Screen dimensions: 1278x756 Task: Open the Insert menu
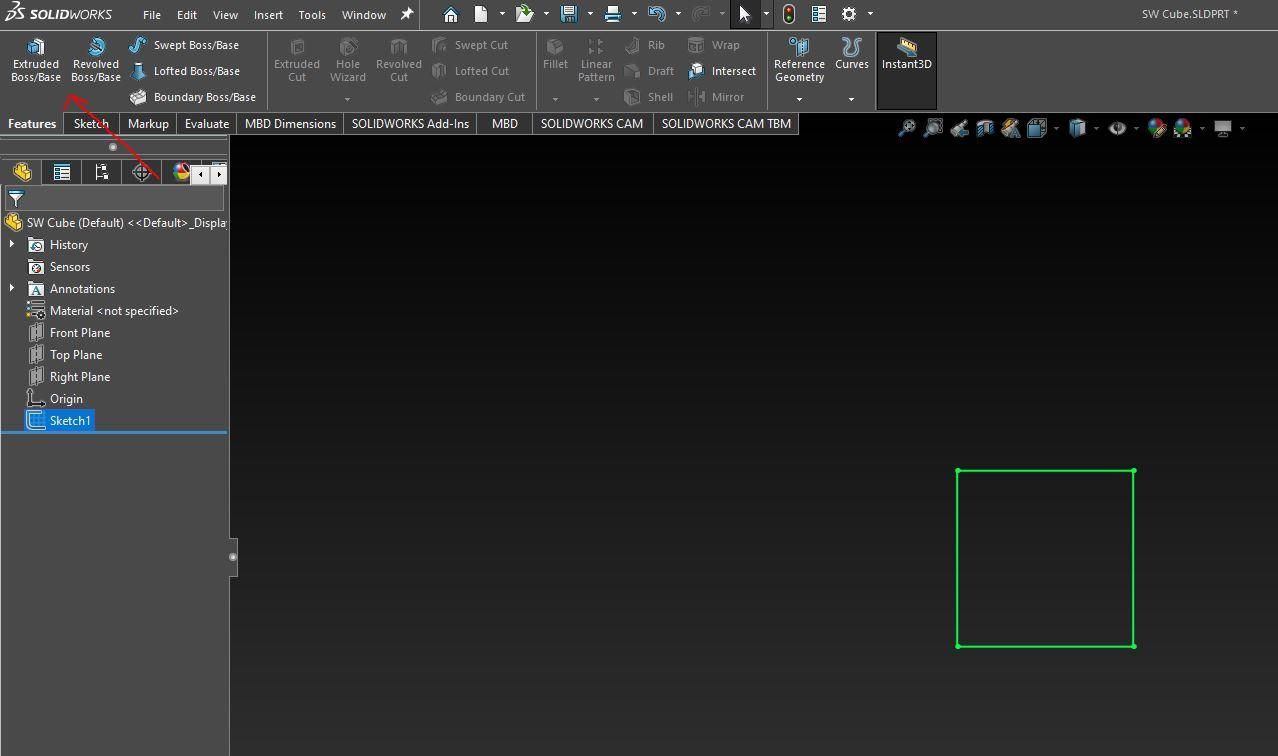(x=267, y=14)
